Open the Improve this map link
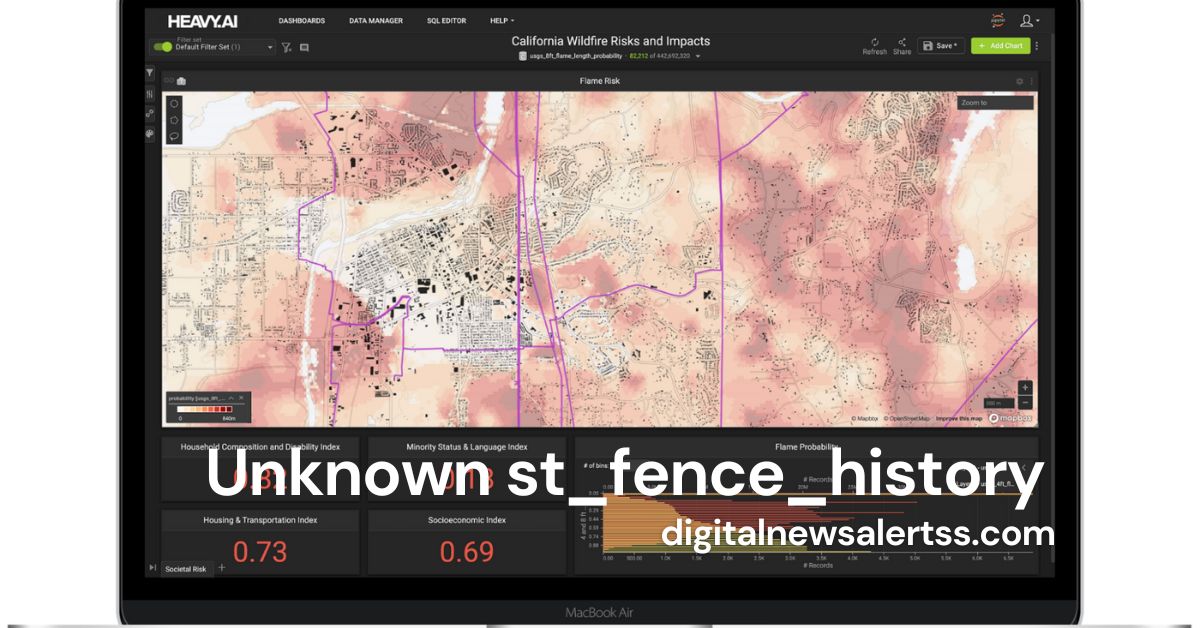 pyautogui.click(x=960, y=418)
